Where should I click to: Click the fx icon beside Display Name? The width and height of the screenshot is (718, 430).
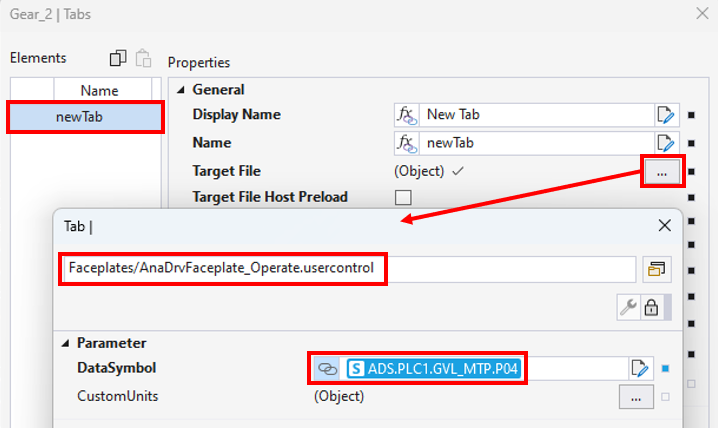405,114
